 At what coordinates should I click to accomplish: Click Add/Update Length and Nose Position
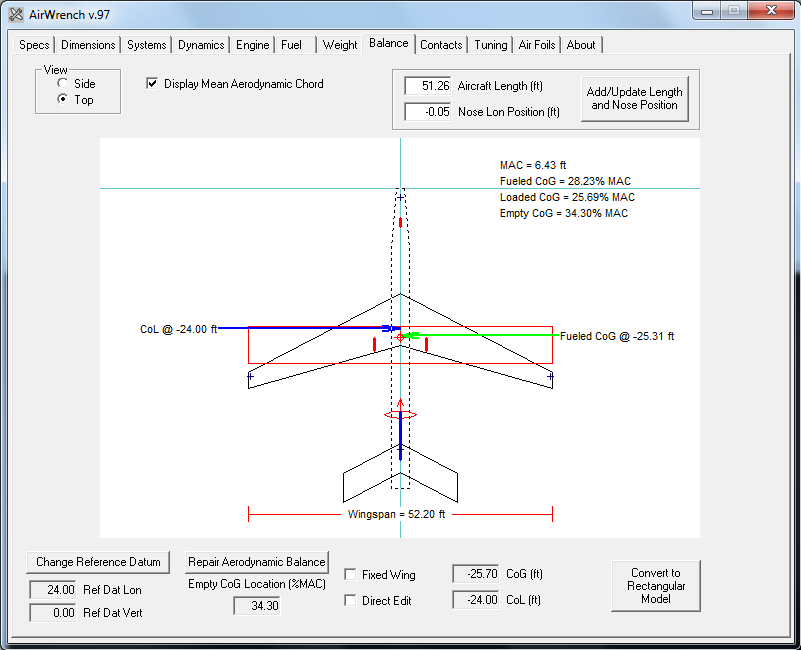click(x=635, y=99)
